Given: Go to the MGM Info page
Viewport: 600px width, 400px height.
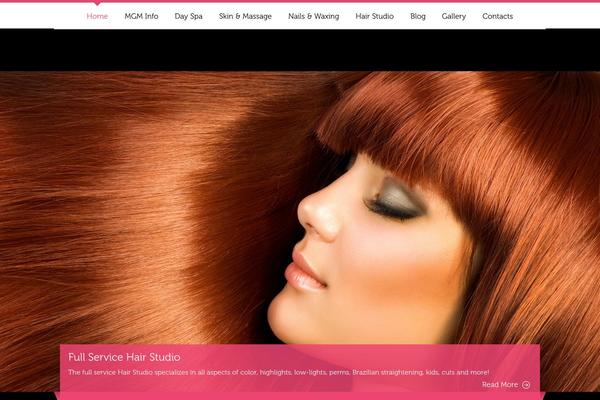Looking at the screenshot, I should coord(141,16).
